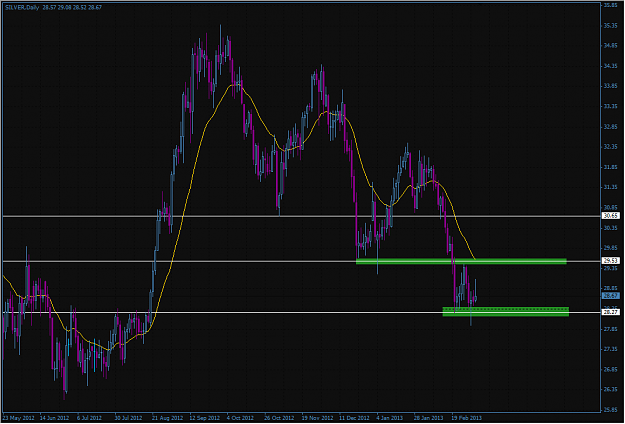Click the 28 Jan 2013 date label
The width and height of the screenshot is (625, 424).
[428, 418]
